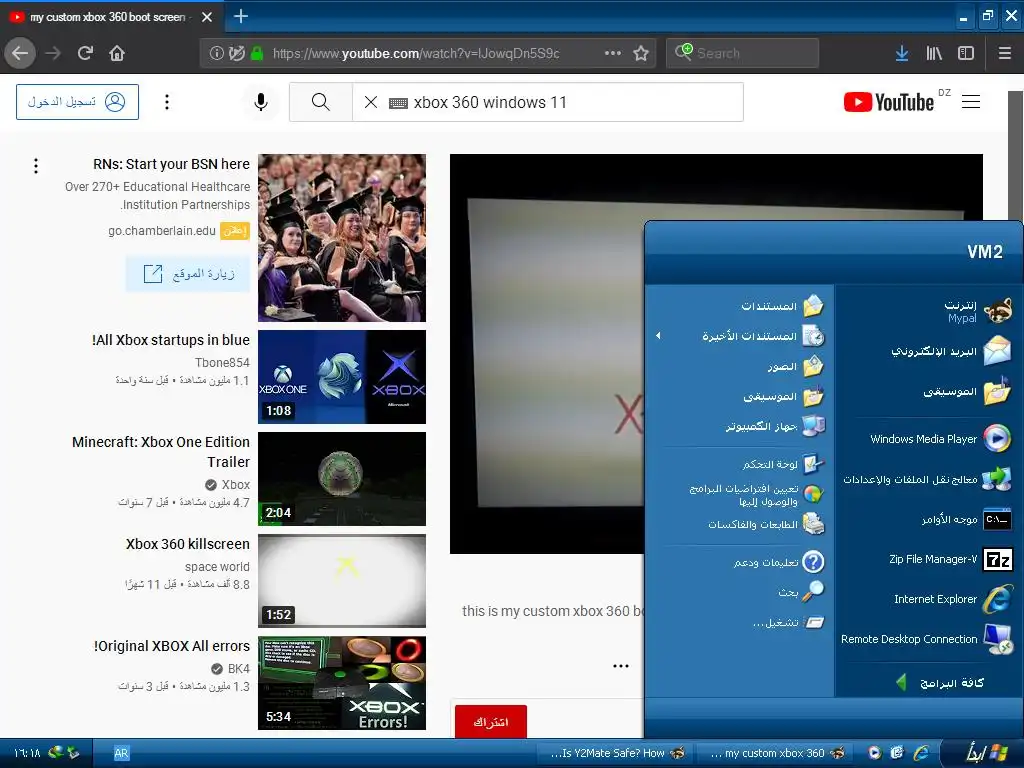Click the browser Search box

(x=742, y=53)
